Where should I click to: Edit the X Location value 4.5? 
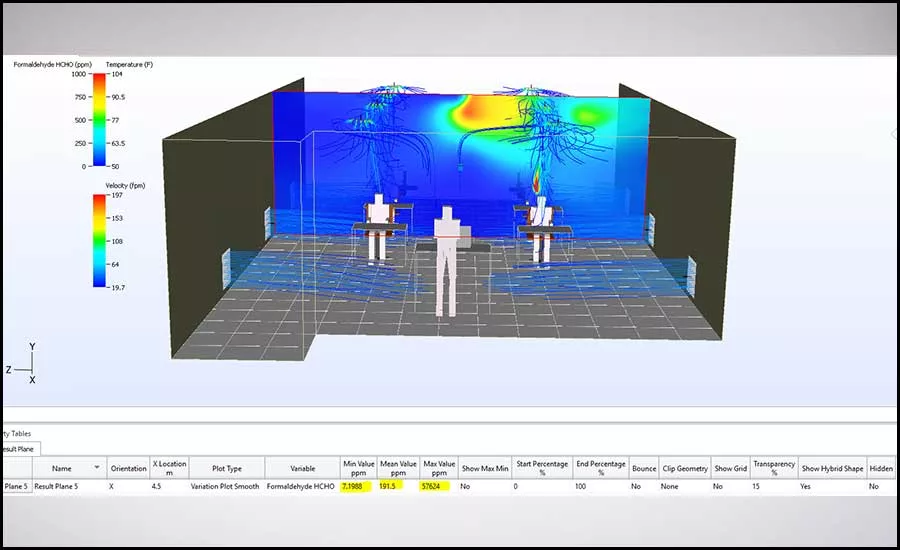pos(169,486)
